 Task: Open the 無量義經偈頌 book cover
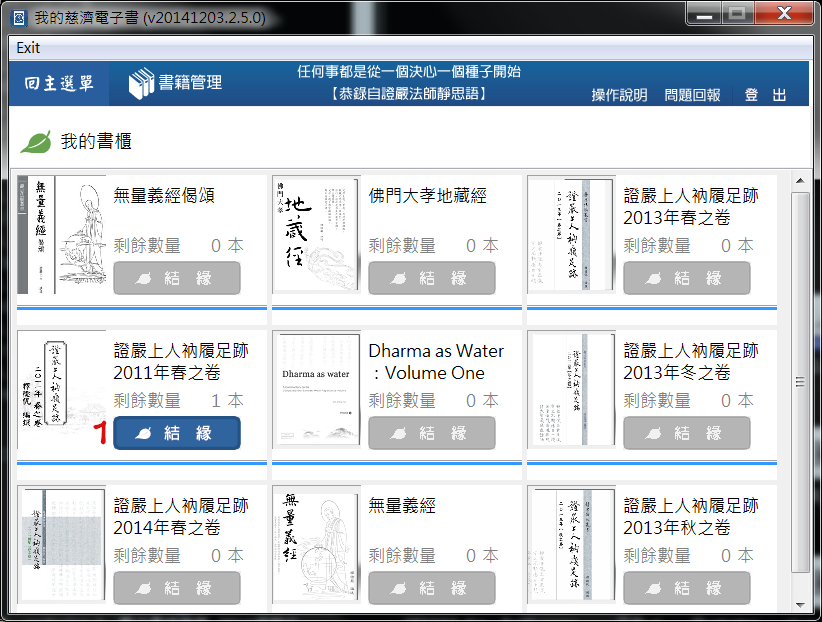point(62,235)
